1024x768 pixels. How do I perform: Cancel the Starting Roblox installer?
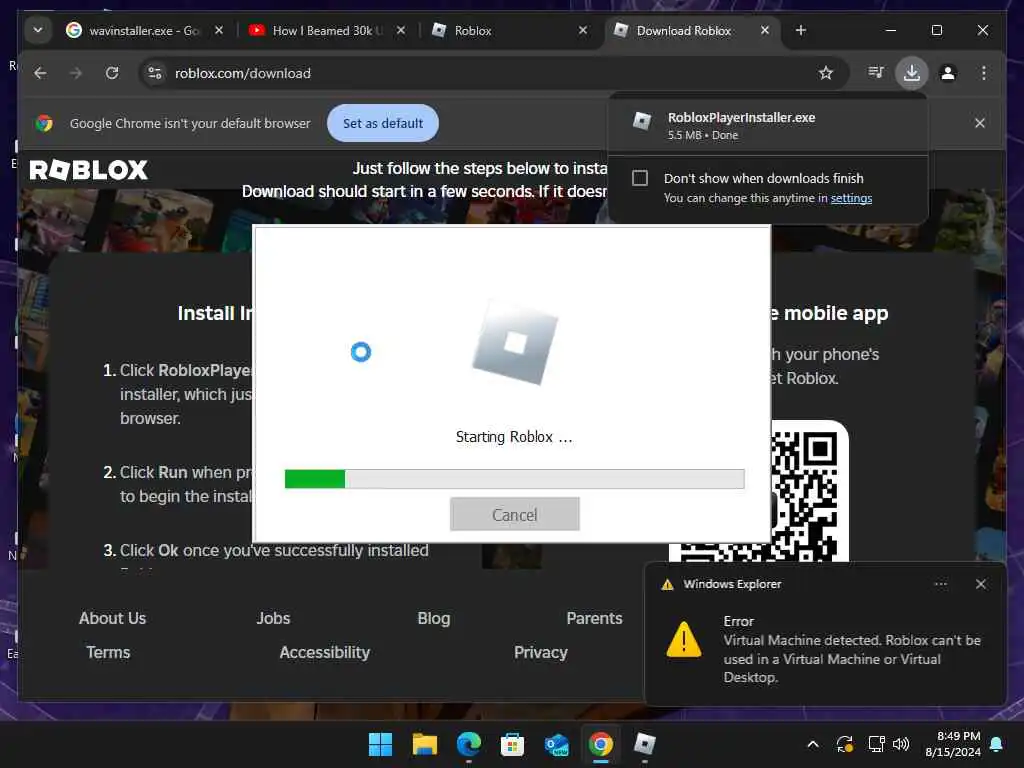click(515, 515)
